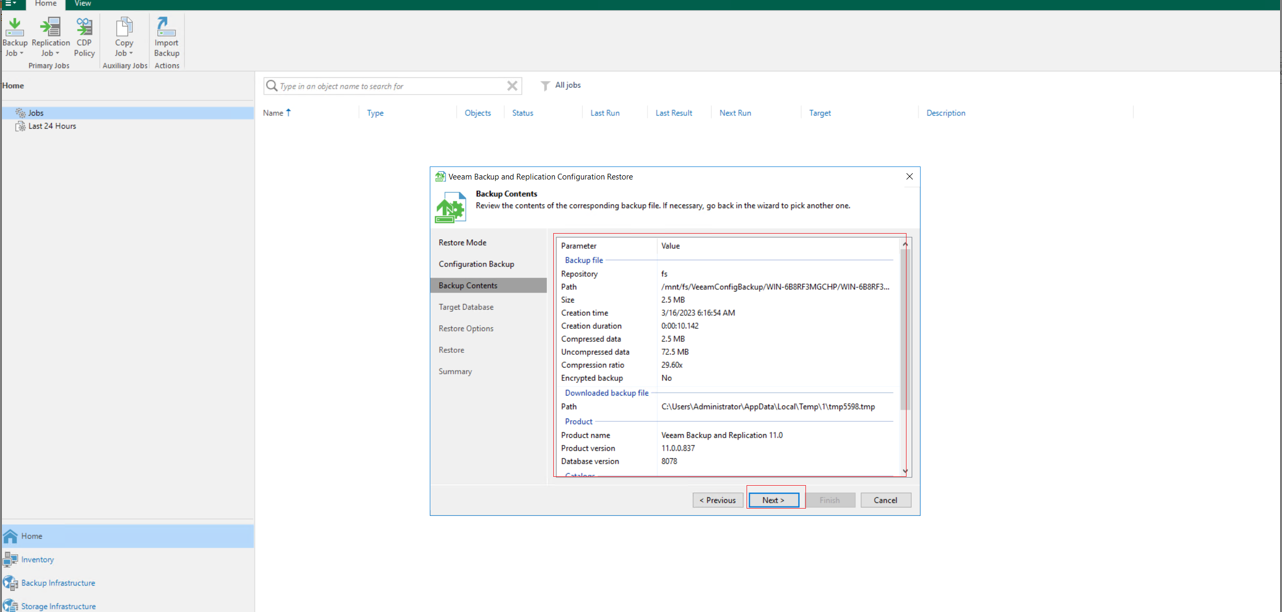Open the Backup Job ribbon button
This screenshot has width=1282, height=612.
[15, 36]
